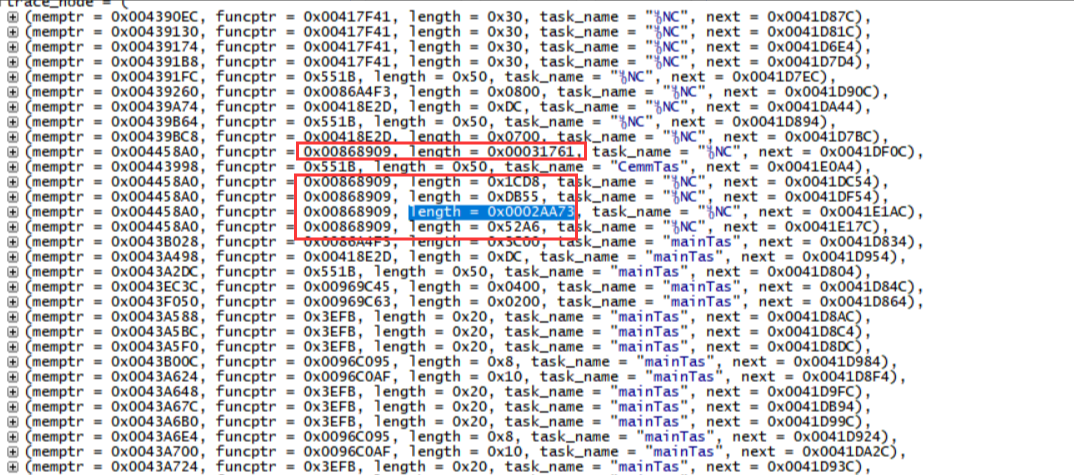Expand the node with memptr 0x00439A74
The width and height of the screenshot is (1074, 475).
tap(12, 106)
